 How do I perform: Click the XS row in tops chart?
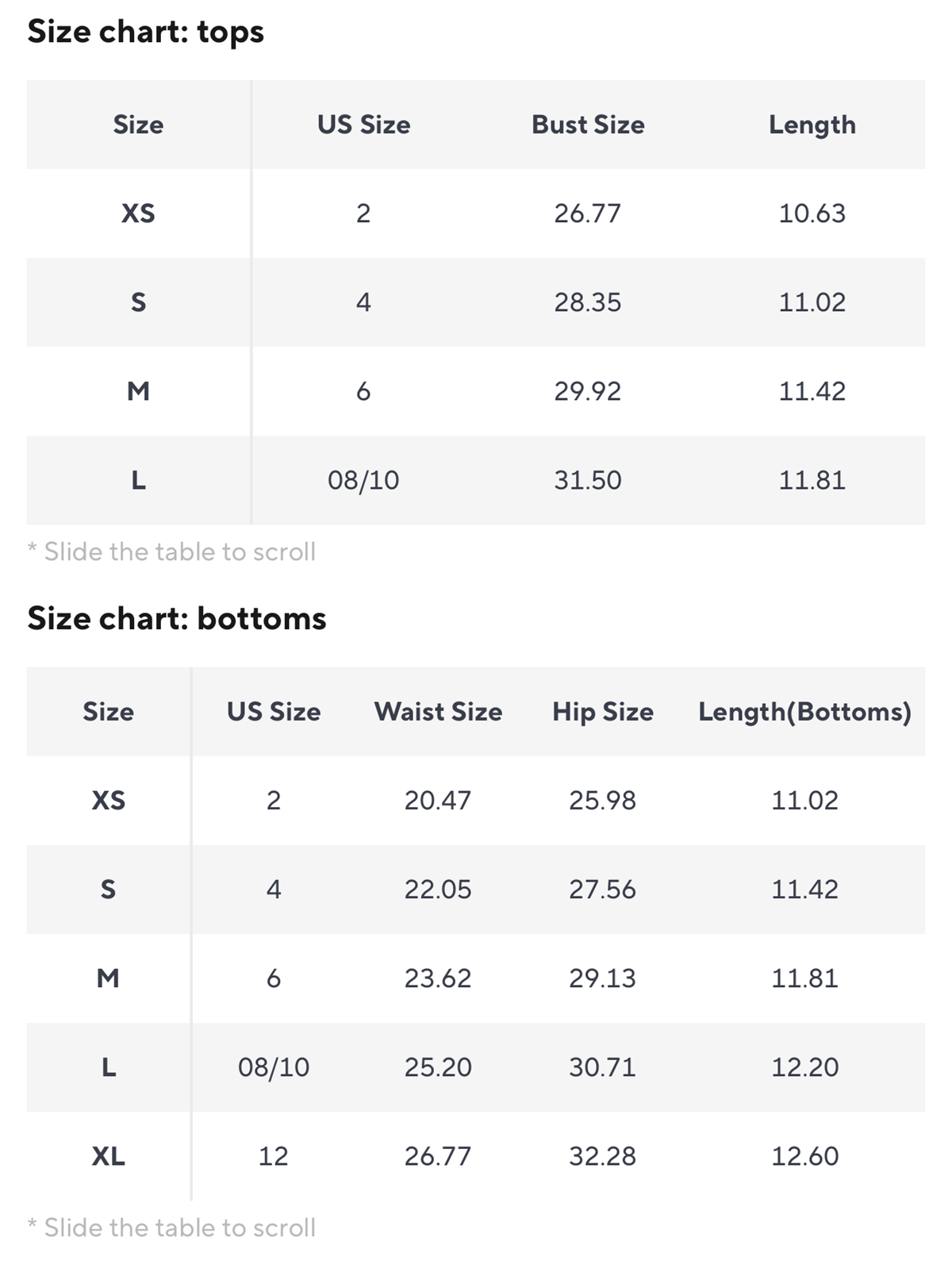coord(138,213)
